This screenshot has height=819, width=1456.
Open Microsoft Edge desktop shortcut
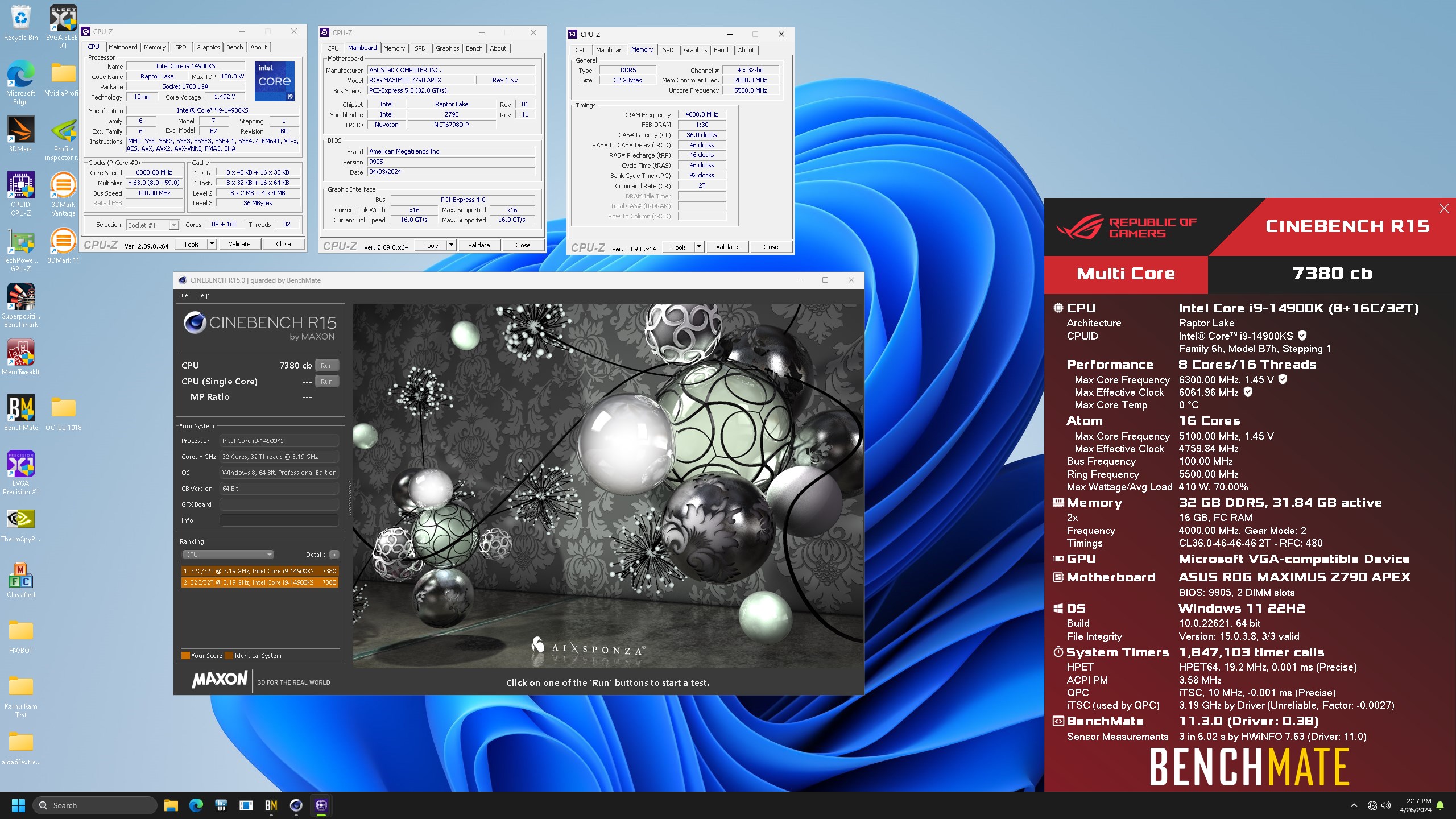pos(20,83)
